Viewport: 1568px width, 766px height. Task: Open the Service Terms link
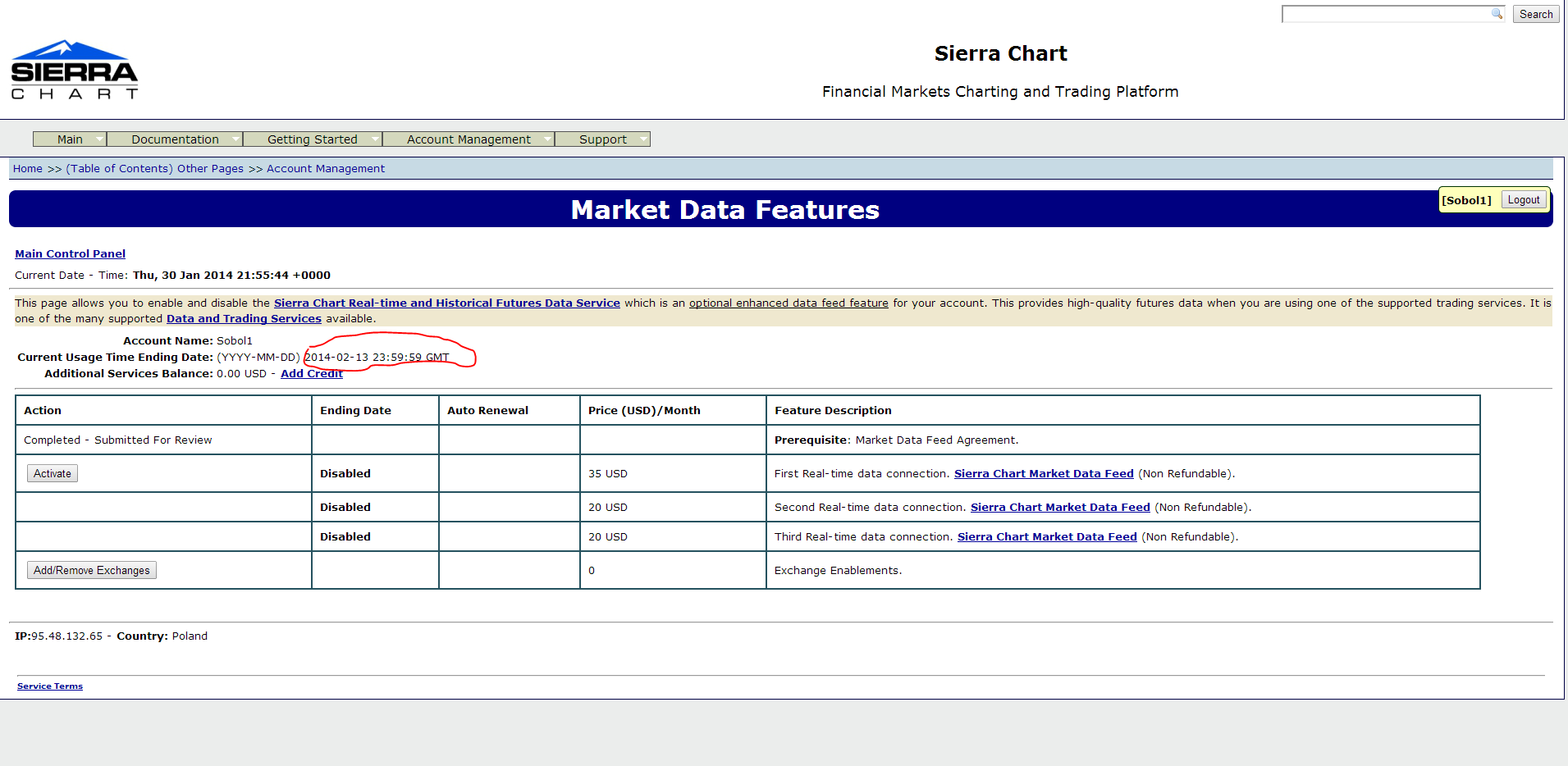coord(50,686)
